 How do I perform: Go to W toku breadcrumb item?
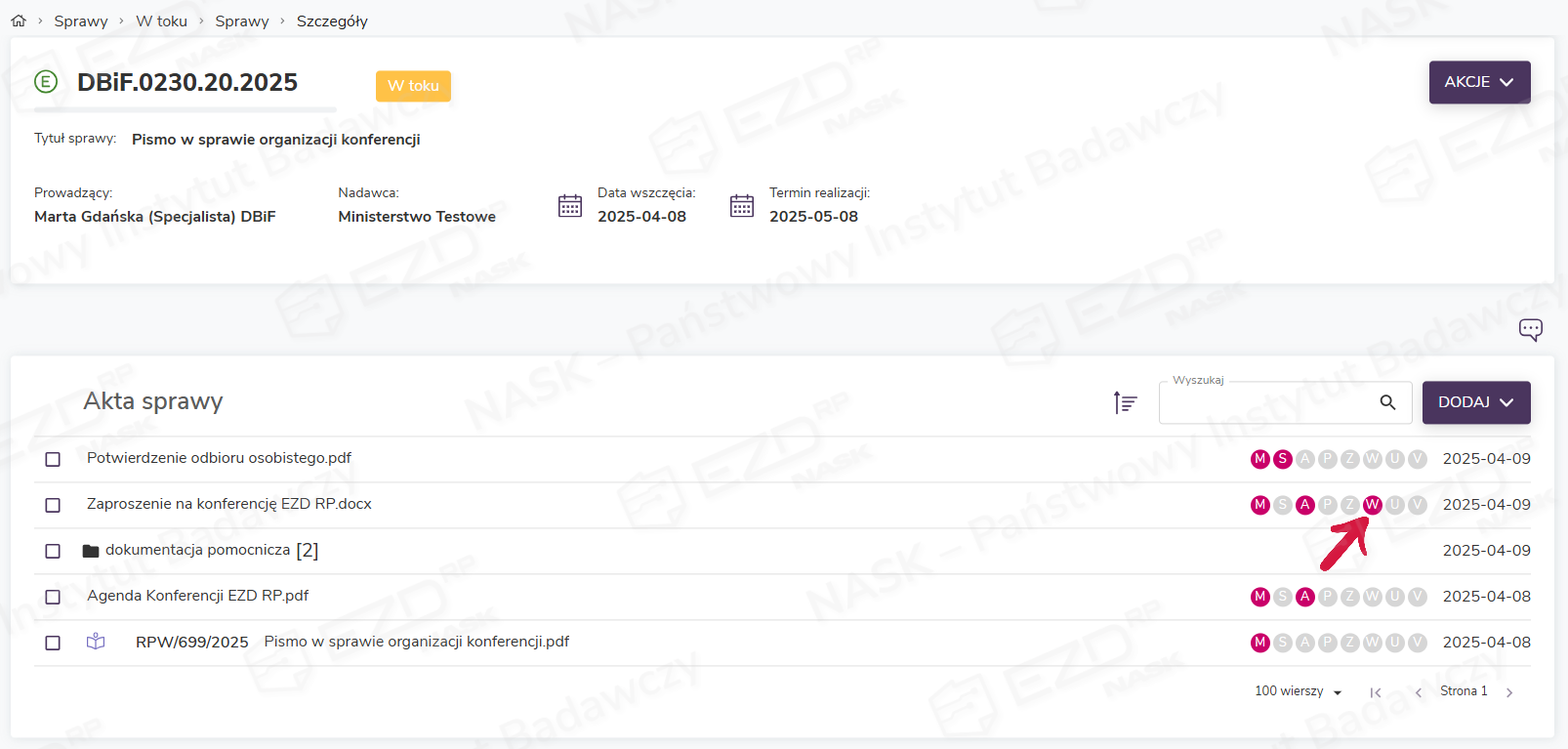[161, 21]
